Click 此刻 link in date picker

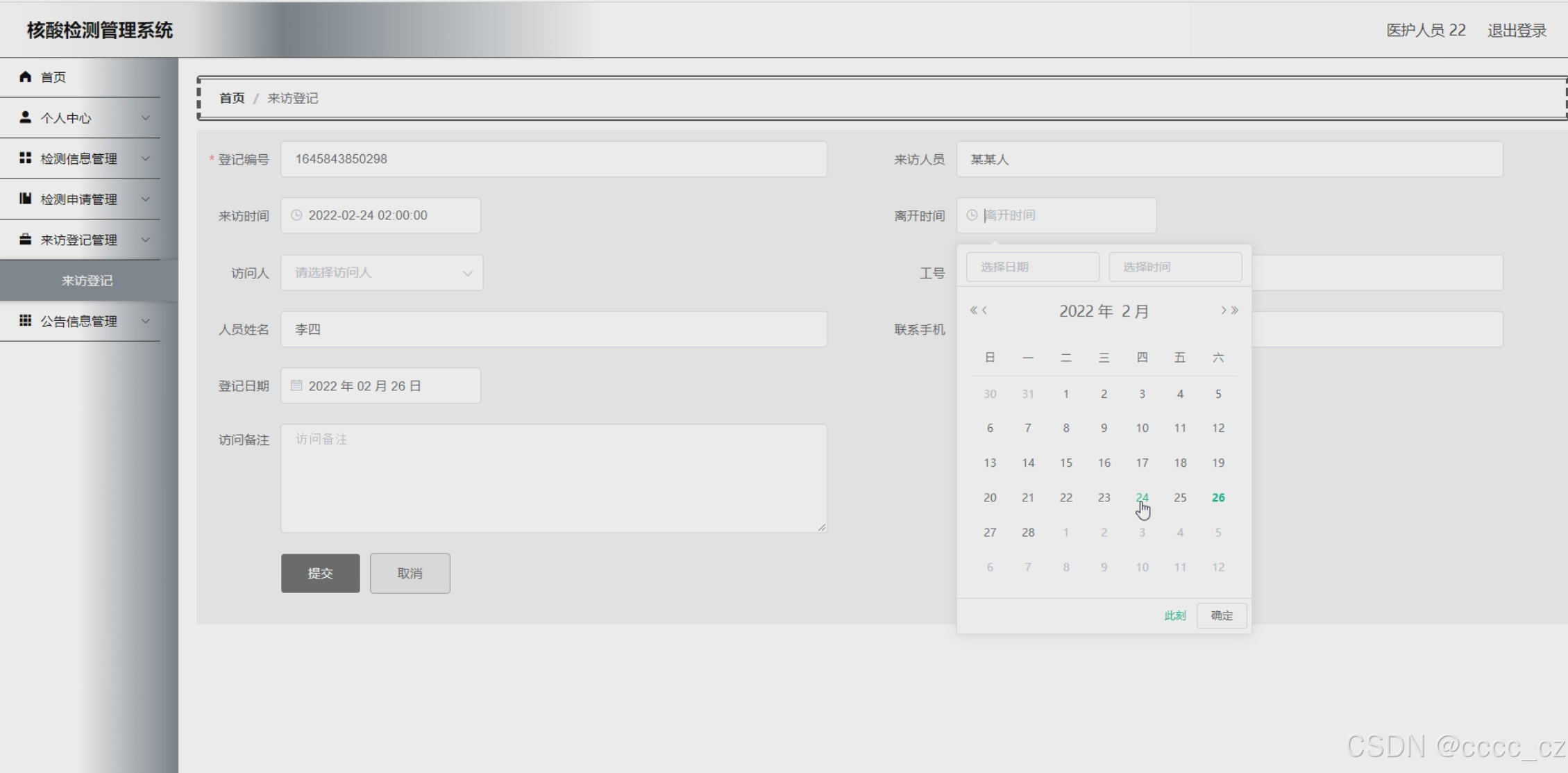[x=1174, y=615]
